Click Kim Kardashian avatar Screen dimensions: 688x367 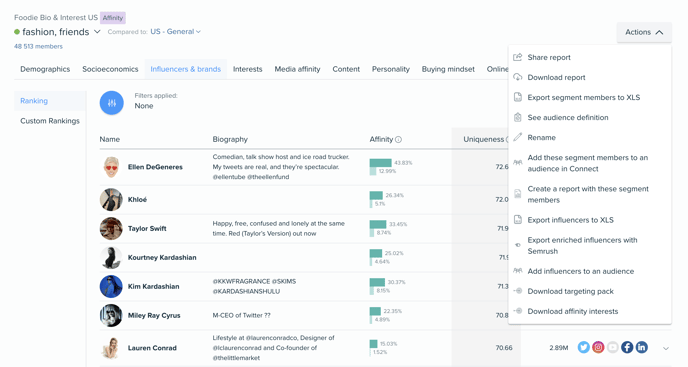[111, 286]
